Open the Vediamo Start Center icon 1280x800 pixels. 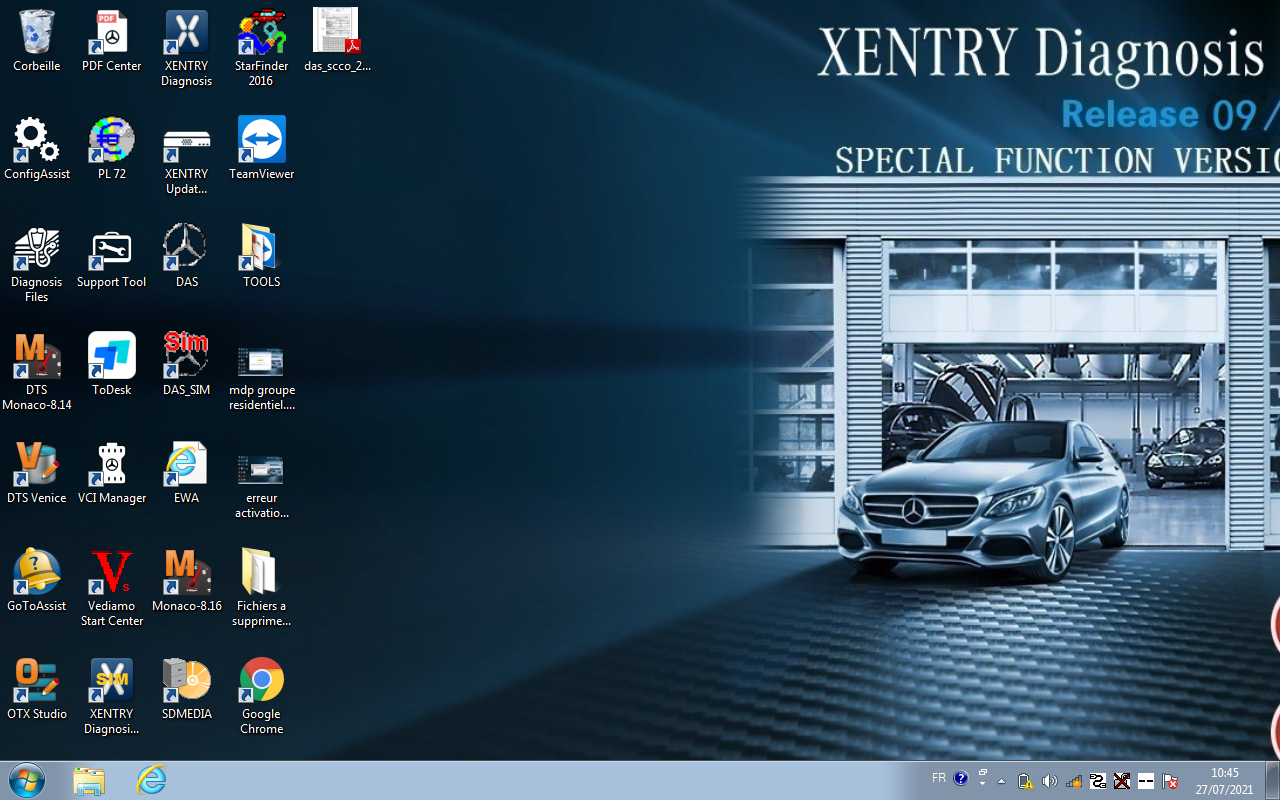[x=111, y=573]
